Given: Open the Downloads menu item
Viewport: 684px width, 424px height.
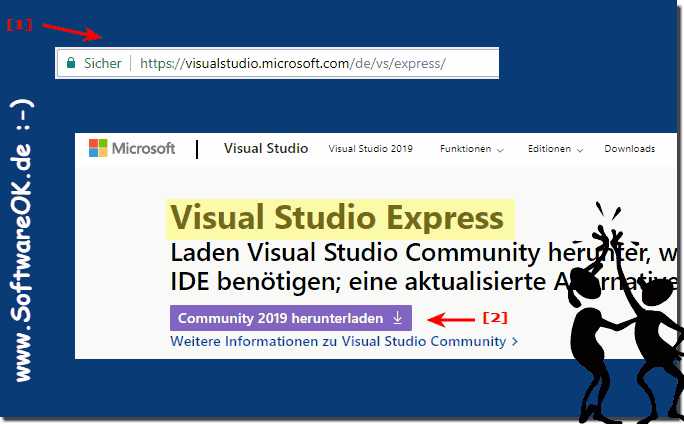Looking at the screenshot, I should tap(629, 149).
